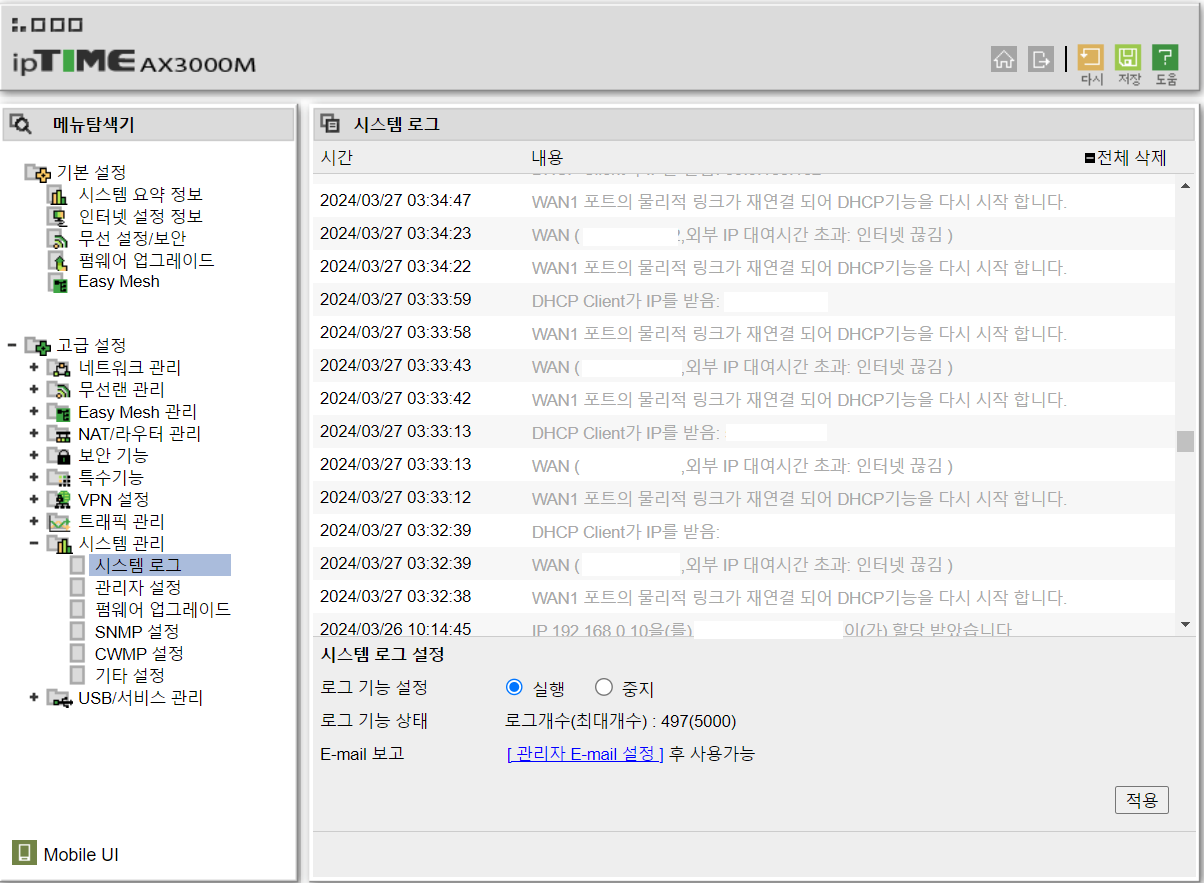Open the Mobile UI link
1204x883 pixels.
pos(81,855)
